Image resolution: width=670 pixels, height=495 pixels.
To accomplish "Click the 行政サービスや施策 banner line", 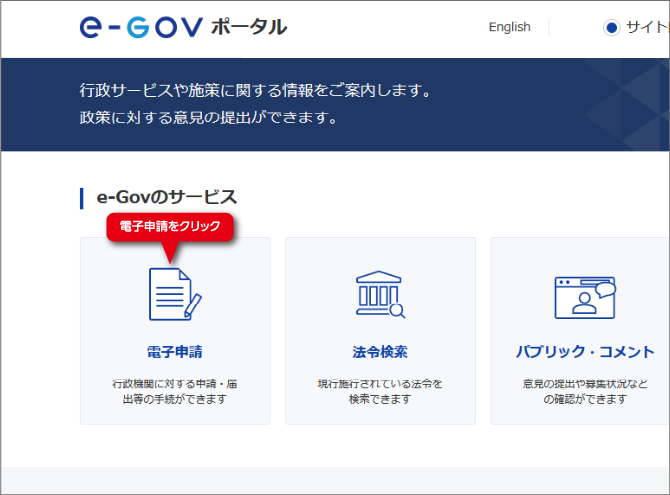I will 255,91.
